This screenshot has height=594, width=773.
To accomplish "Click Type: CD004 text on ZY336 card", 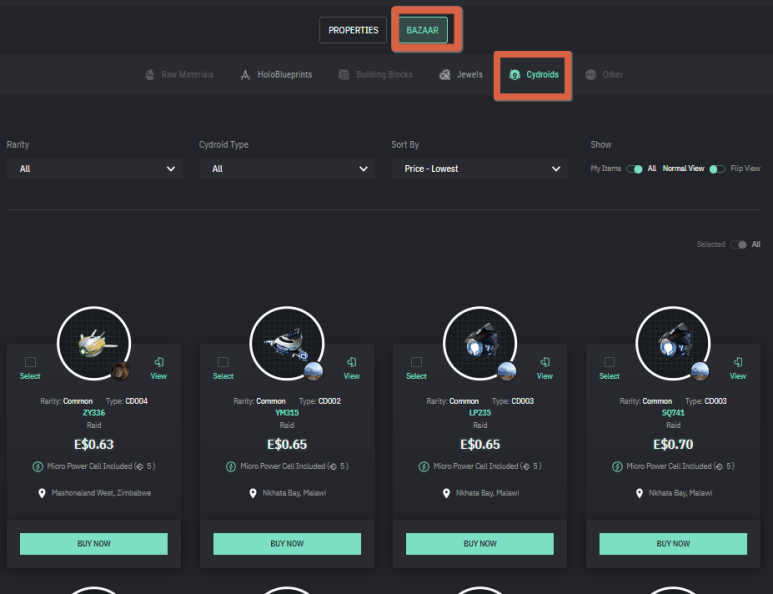I will 127,401.
